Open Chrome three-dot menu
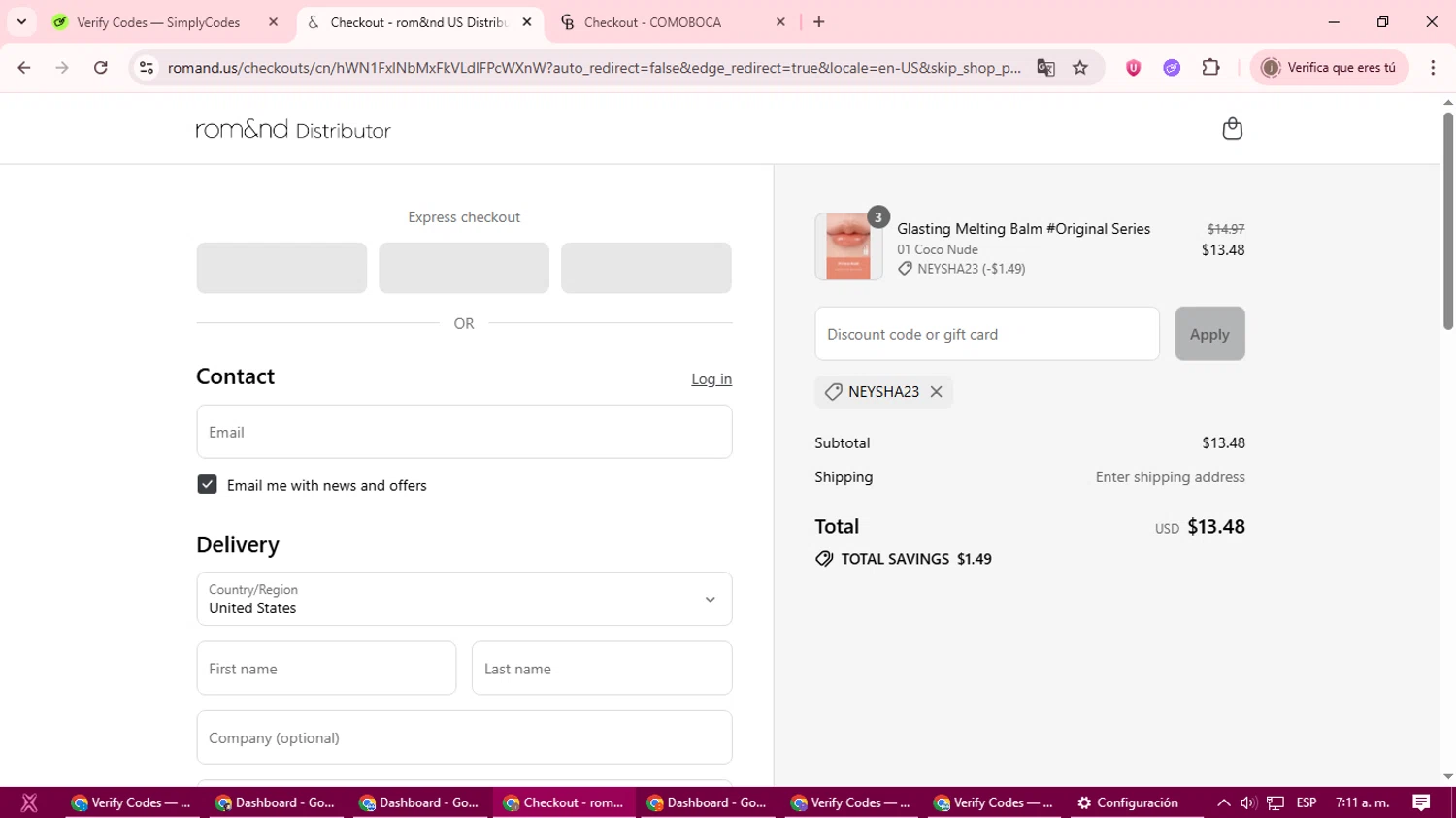The width and height of the screenshot is (1456, 818). tap(1433, 68)
